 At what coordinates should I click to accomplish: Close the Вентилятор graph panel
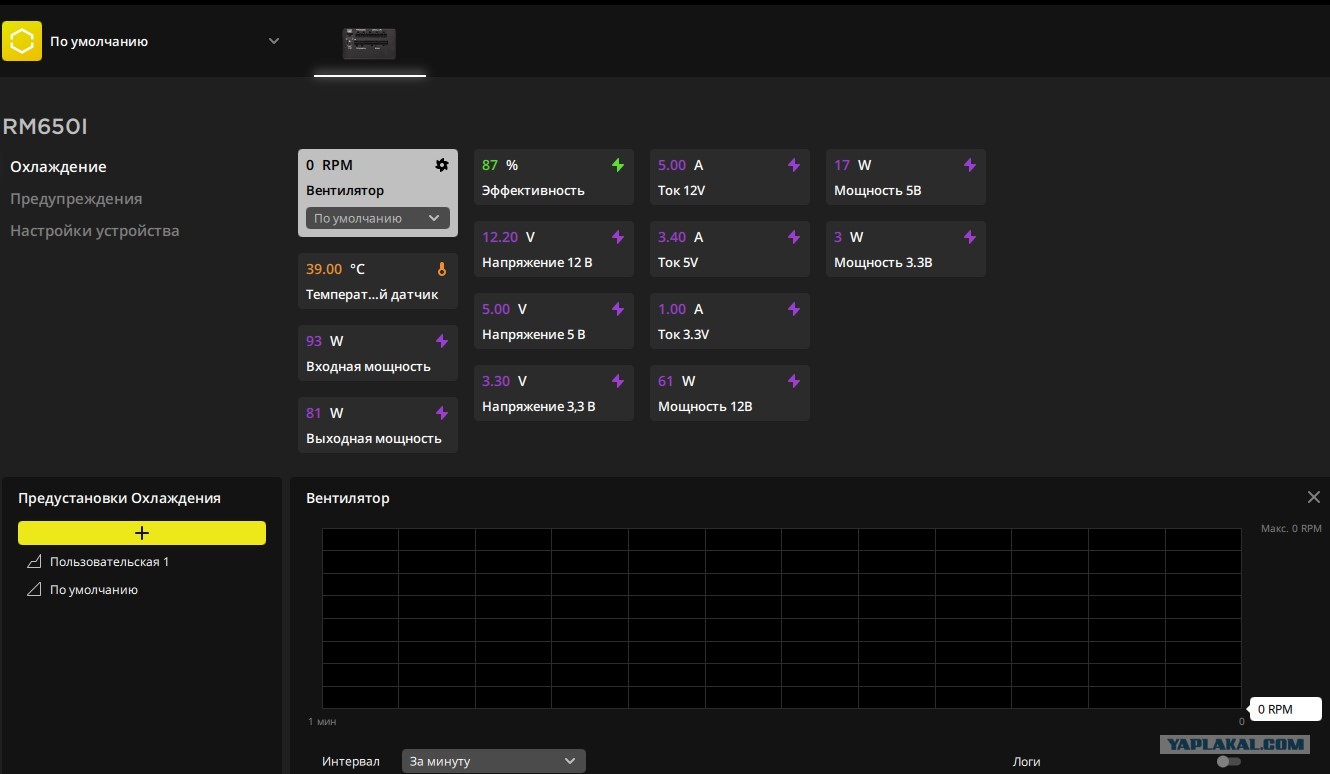(1314, 497)
